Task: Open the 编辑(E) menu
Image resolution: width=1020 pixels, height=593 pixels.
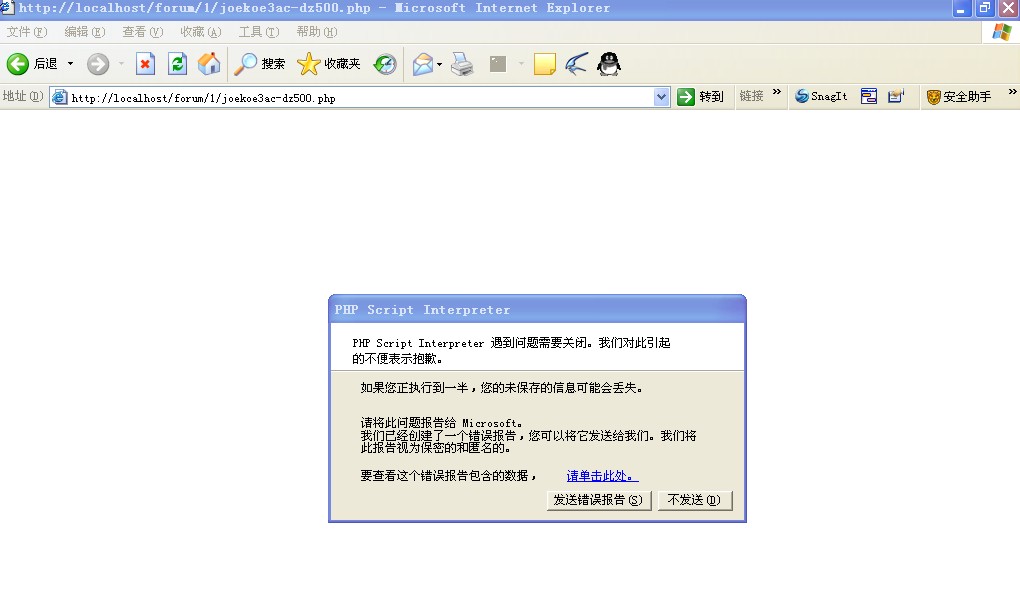Action: (85, 32)
